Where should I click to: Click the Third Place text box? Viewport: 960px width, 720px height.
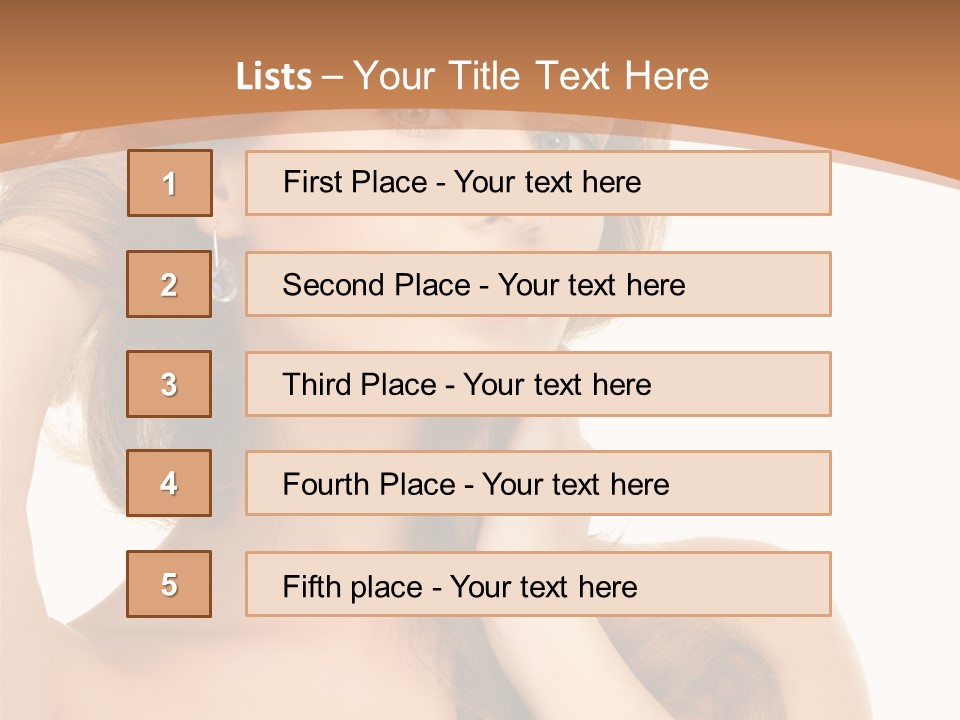click(x=538, y=384)
